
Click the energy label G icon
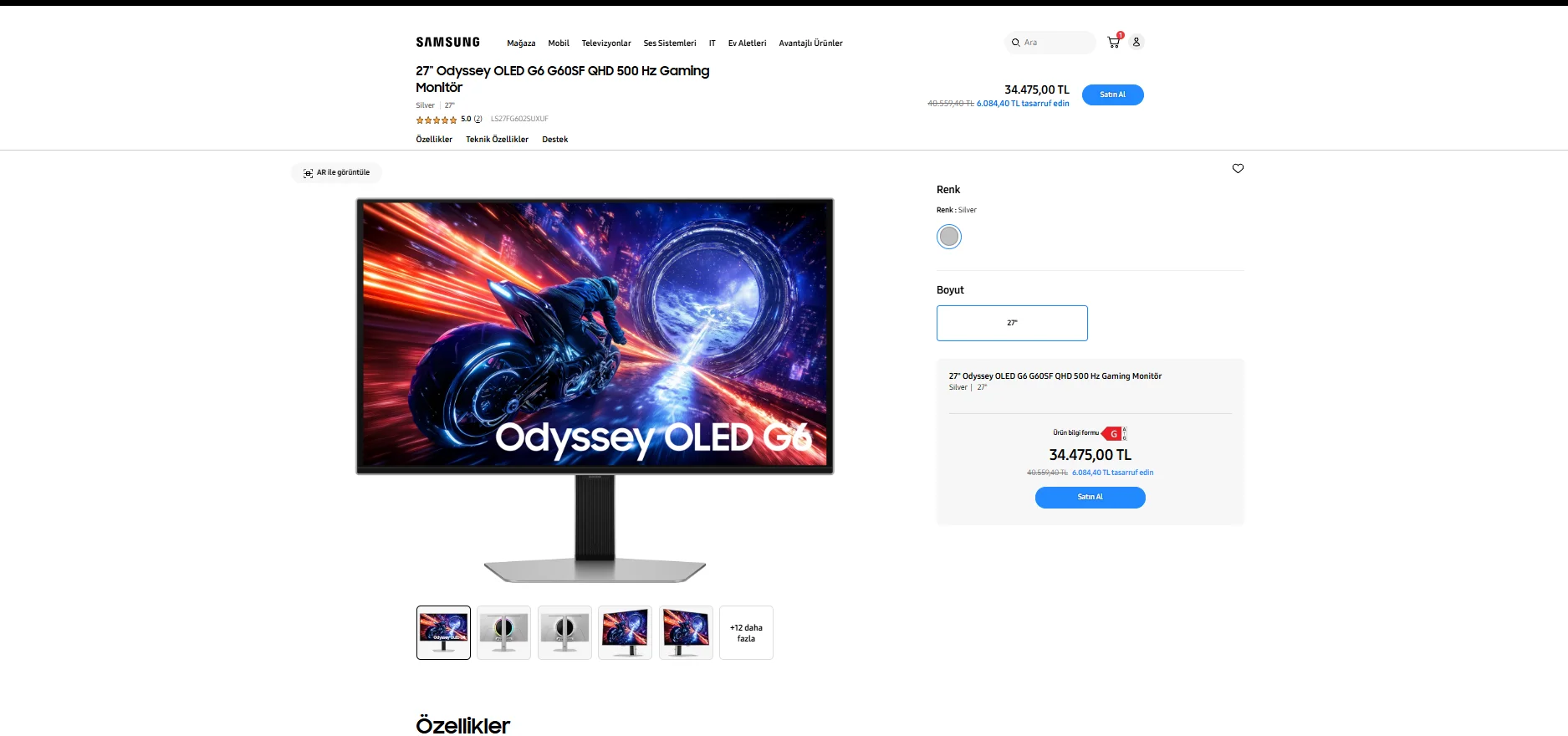click(1114, 433)
